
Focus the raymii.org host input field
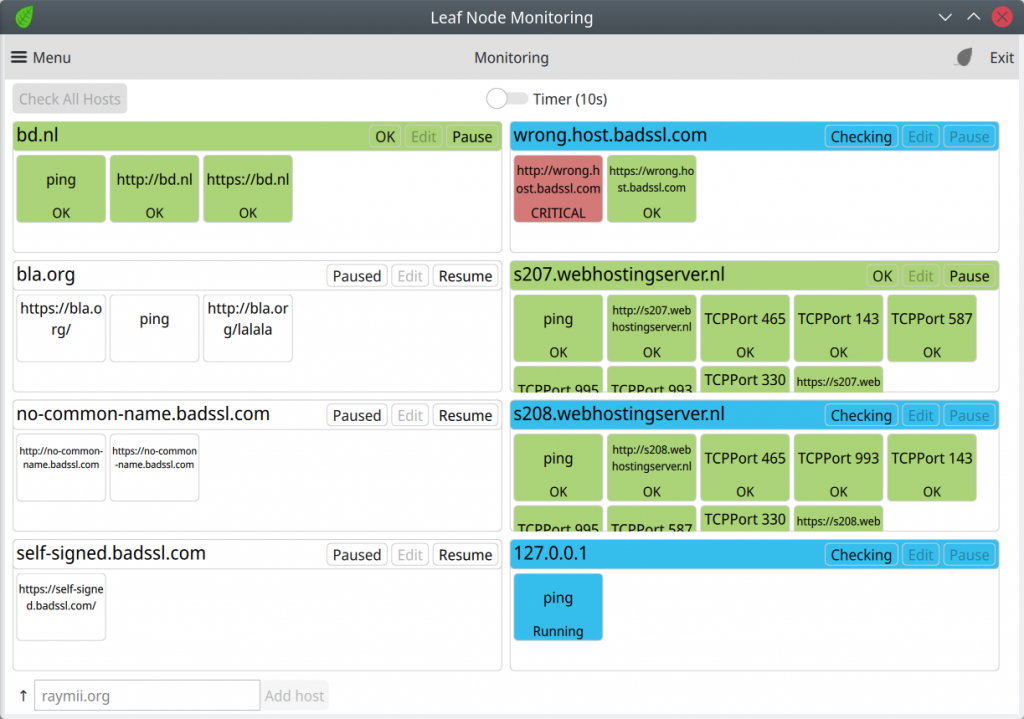[x=147, y=695]
